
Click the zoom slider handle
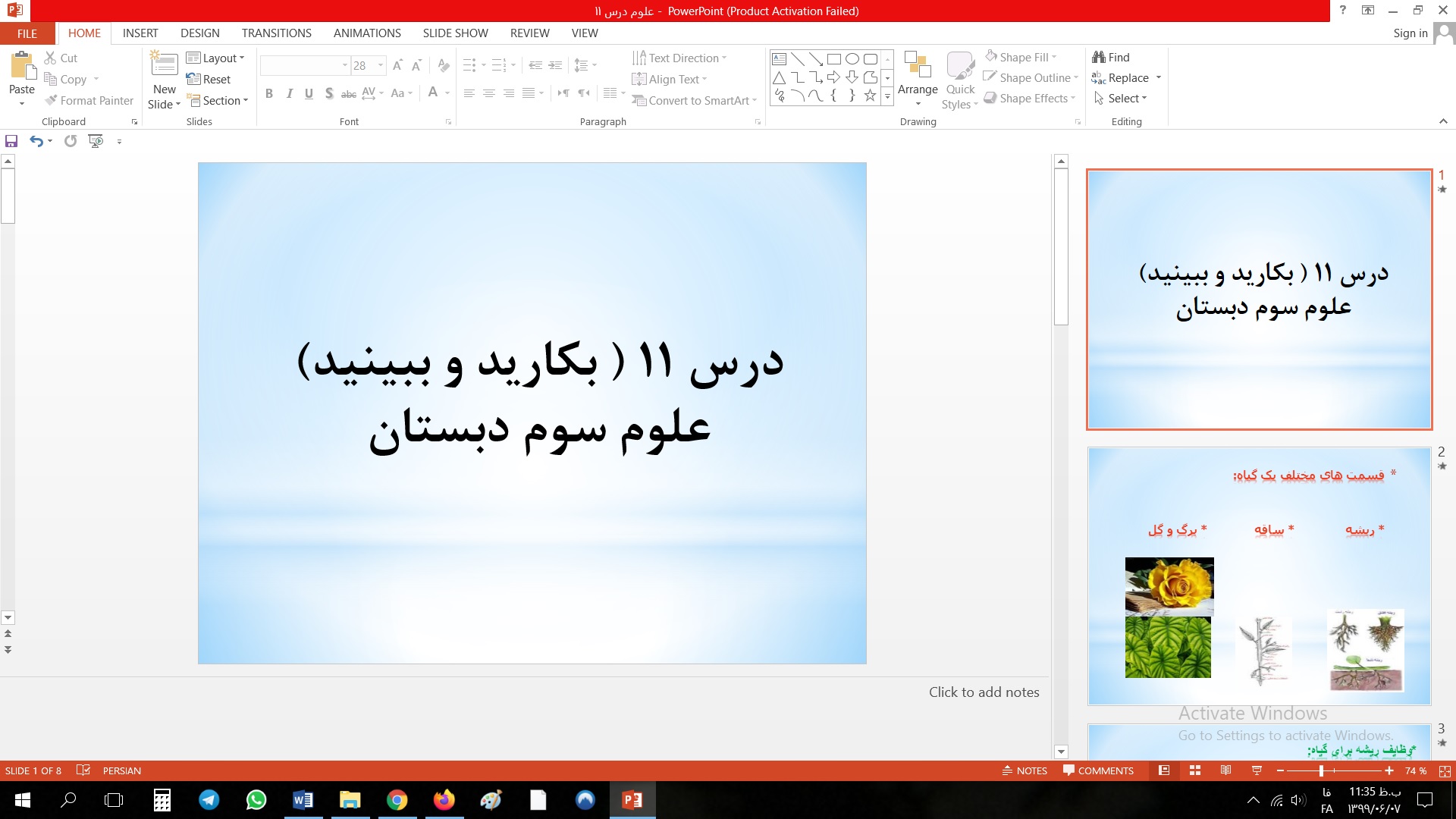[1321, 770]
